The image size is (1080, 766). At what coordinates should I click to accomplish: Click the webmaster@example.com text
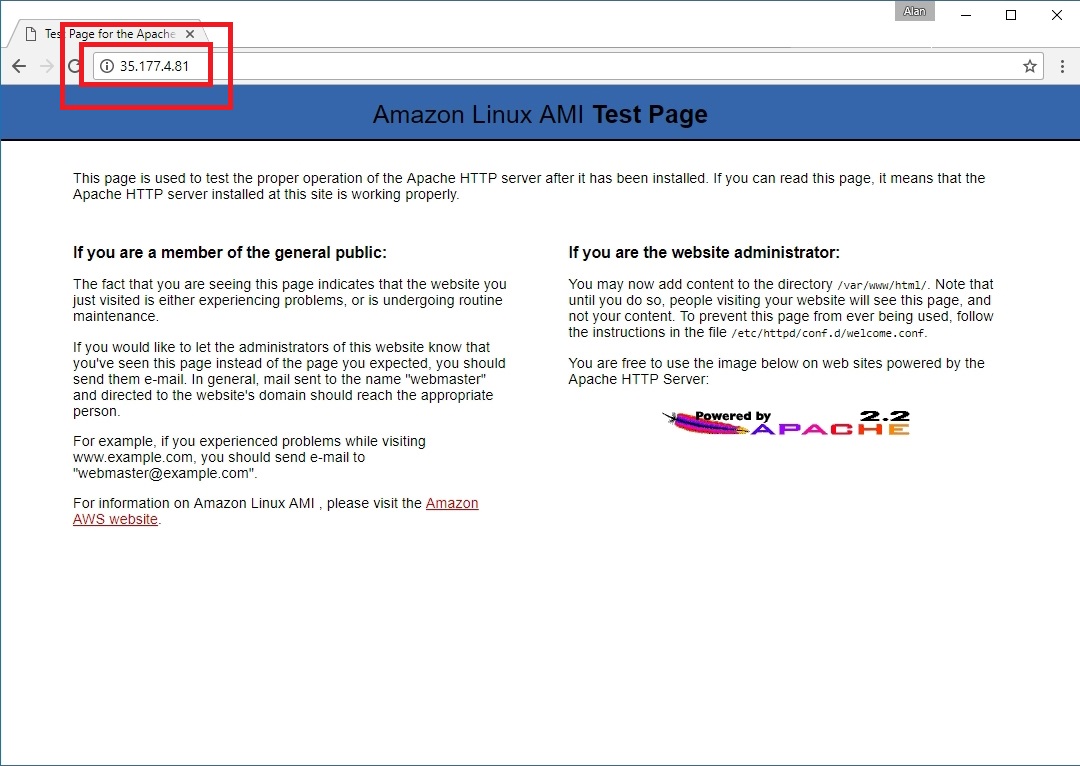pyautogui.click(x=163, y=473)
